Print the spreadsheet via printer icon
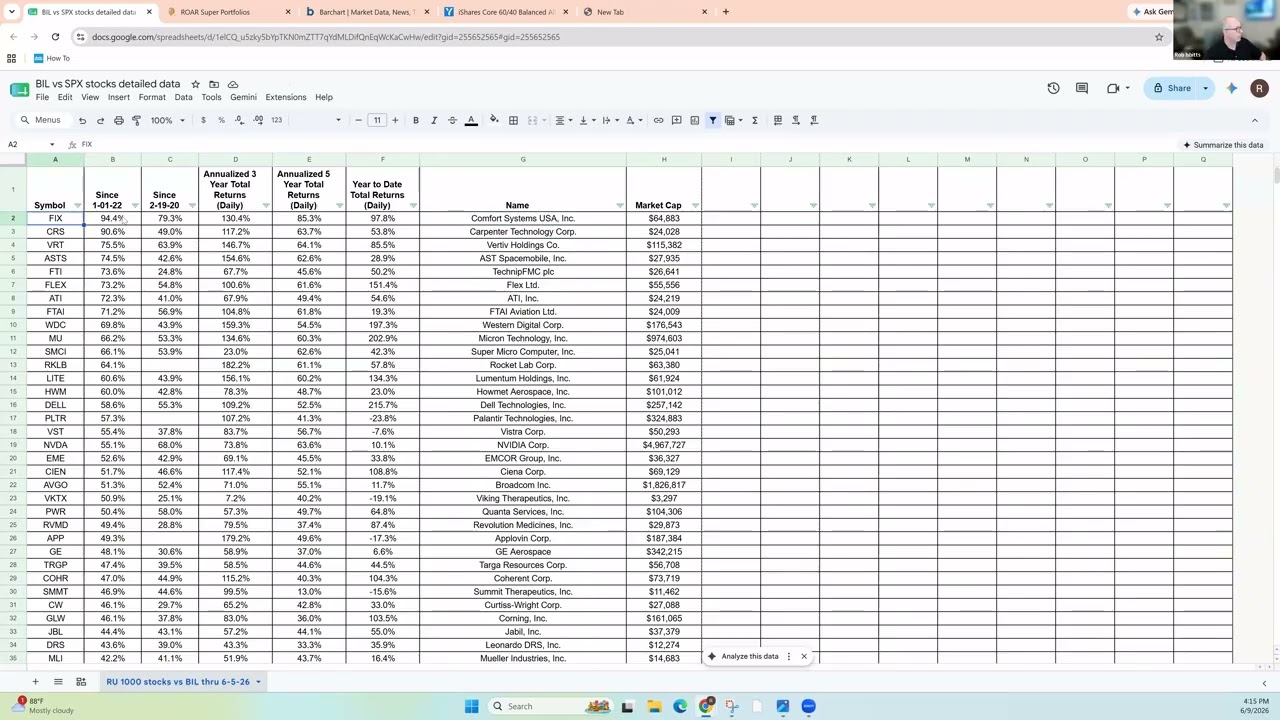 point(118,120)
